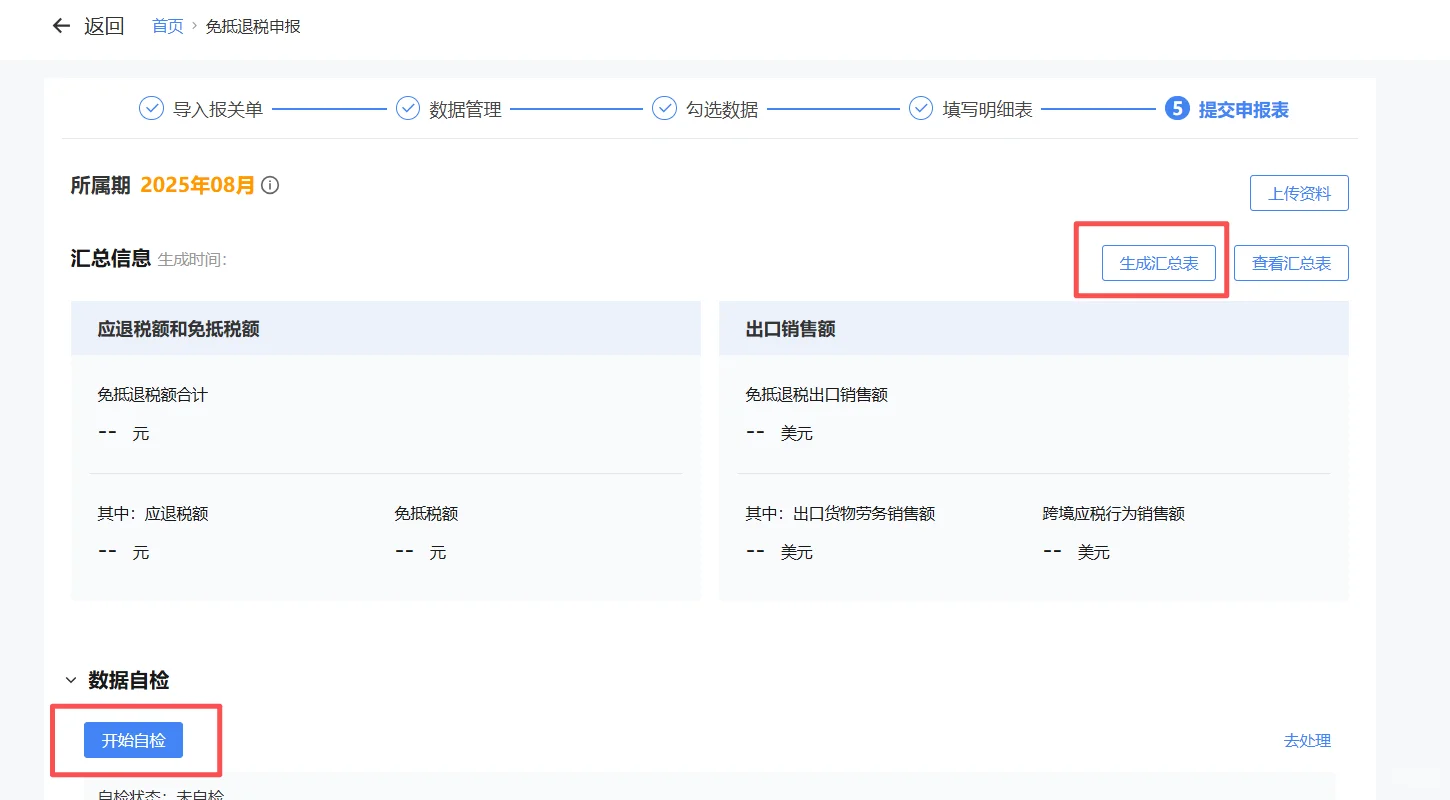
Task: Open 查看汇总表
Action: (1291, 262)
